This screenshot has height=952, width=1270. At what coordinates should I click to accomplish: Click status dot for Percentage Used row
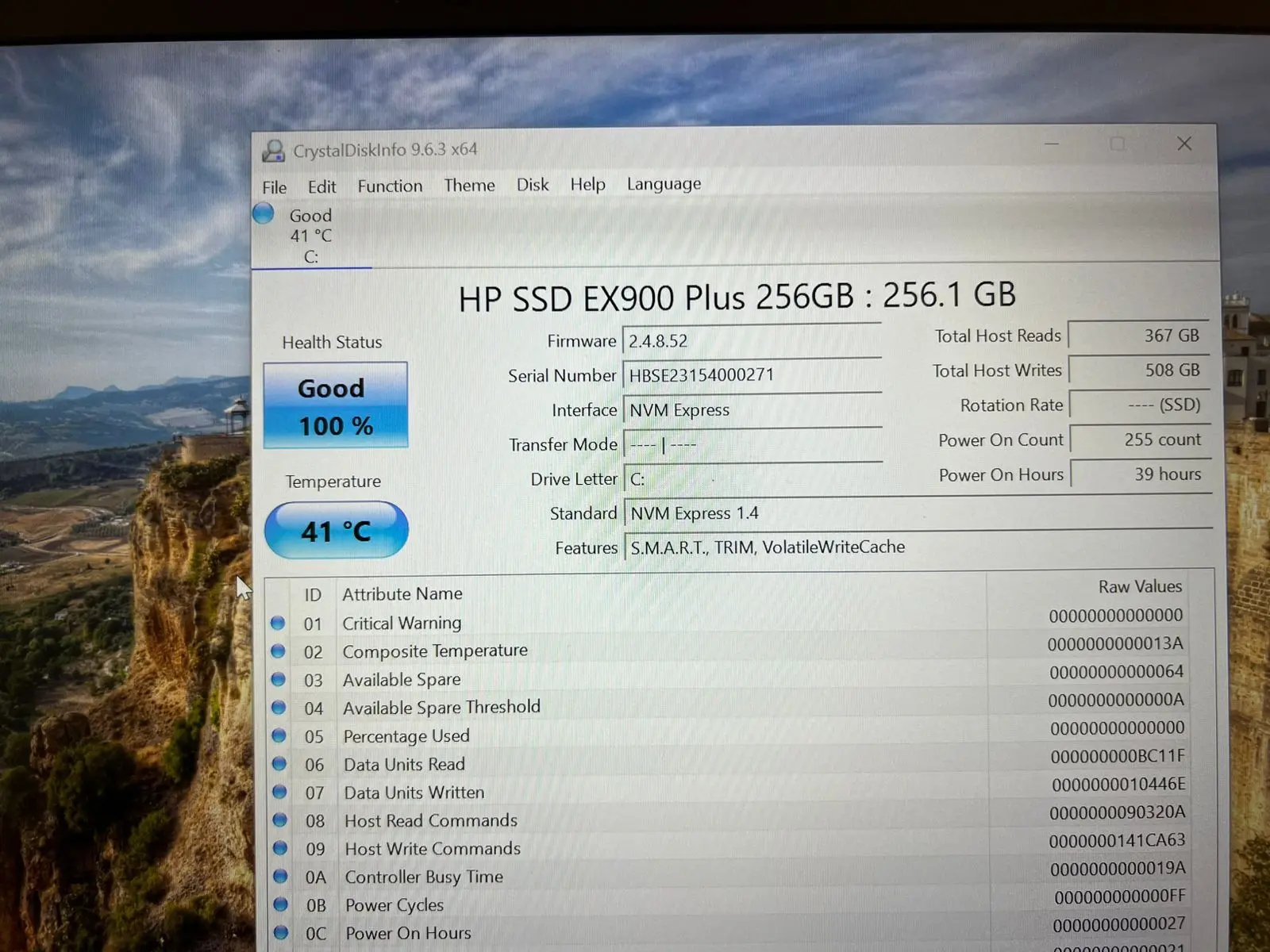279,735
